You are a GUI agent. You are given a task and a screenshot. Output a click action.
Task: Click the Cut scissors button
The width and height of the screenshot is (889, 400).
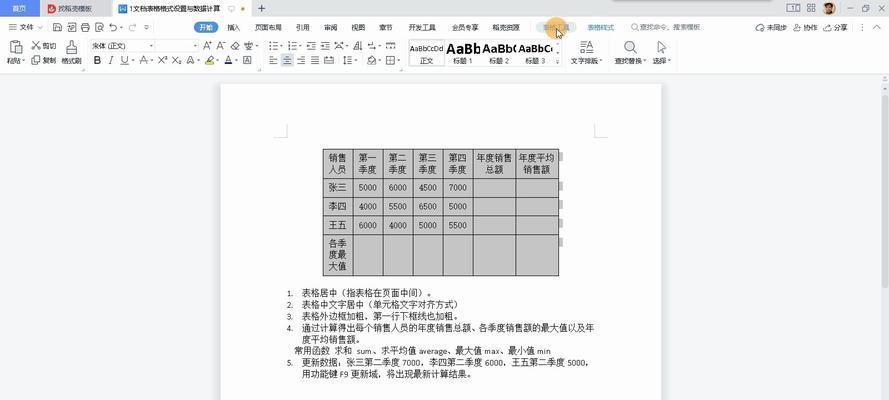click(x=44, y=46)
